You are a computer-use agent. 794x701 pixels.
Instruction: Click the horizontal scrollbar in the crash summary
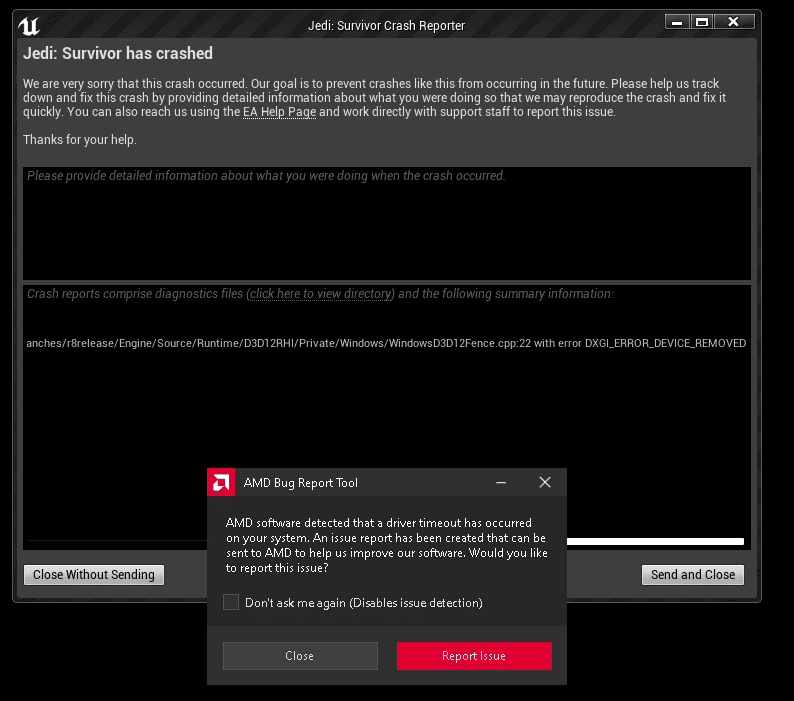pyautogui.click(x=655, y=541)
